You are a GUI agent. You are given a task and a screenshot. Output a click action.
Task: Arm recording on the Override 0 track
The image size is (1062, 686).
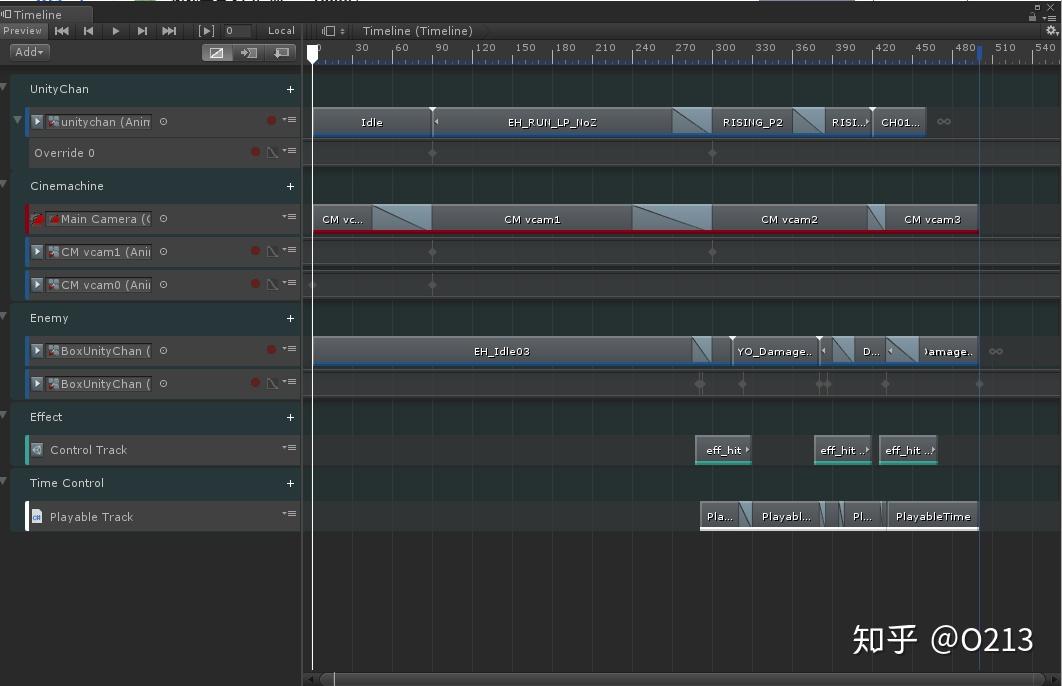[x=256, y=152]
